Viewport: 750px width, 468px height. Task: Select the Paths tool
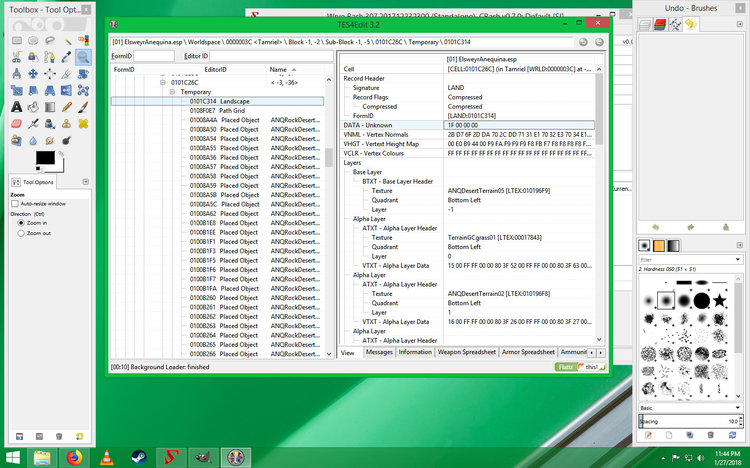click(x=50, y=57)
